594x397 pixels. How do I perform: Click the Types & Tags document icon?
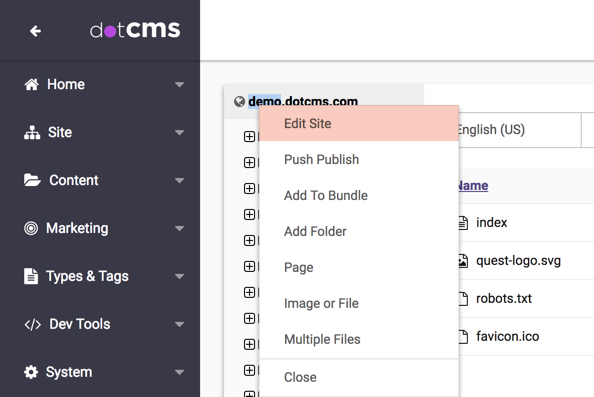click(x=31, y=276)
